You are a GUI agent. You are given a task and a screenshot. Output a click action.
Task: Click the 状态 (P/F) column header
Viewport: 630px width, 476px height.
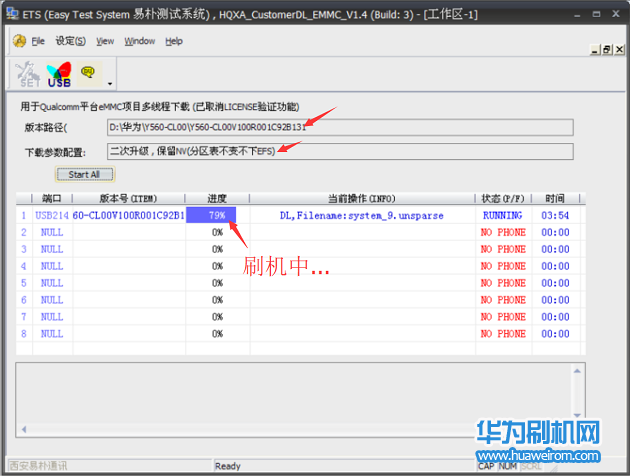click(x=503, y=198)
